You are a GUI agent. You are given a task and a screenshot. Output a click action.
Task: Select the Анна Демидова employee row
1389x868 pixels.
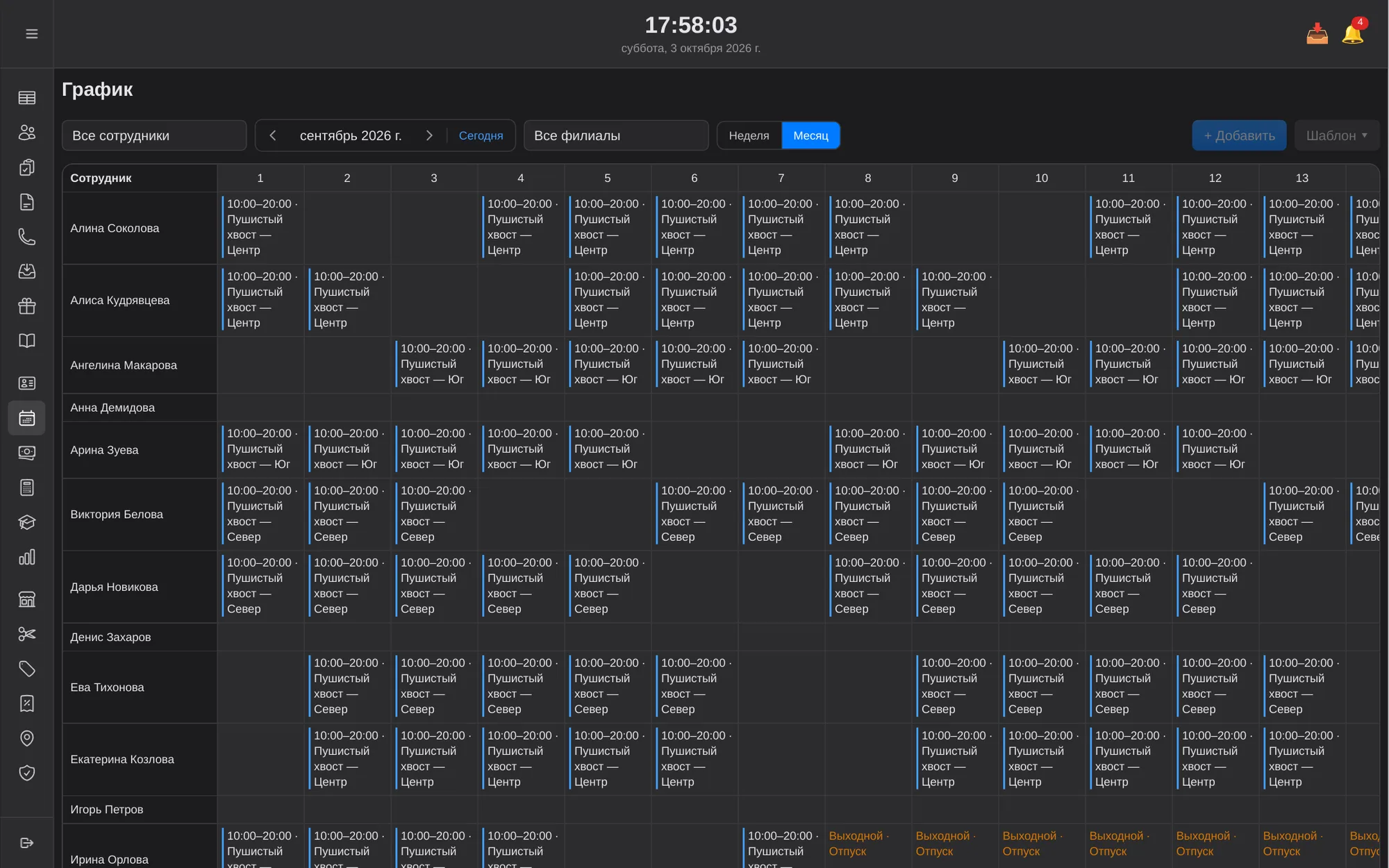coord(721,408)
